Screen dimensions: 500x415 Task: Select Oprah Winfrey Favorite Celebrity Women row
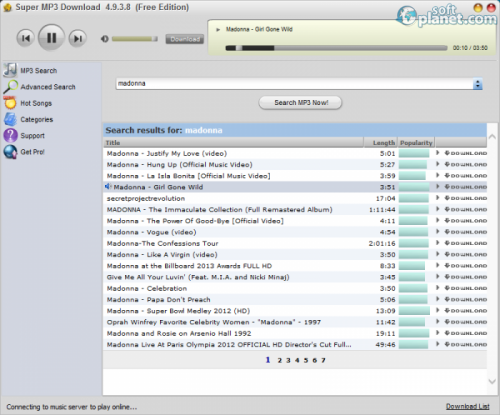pos(295,322)
